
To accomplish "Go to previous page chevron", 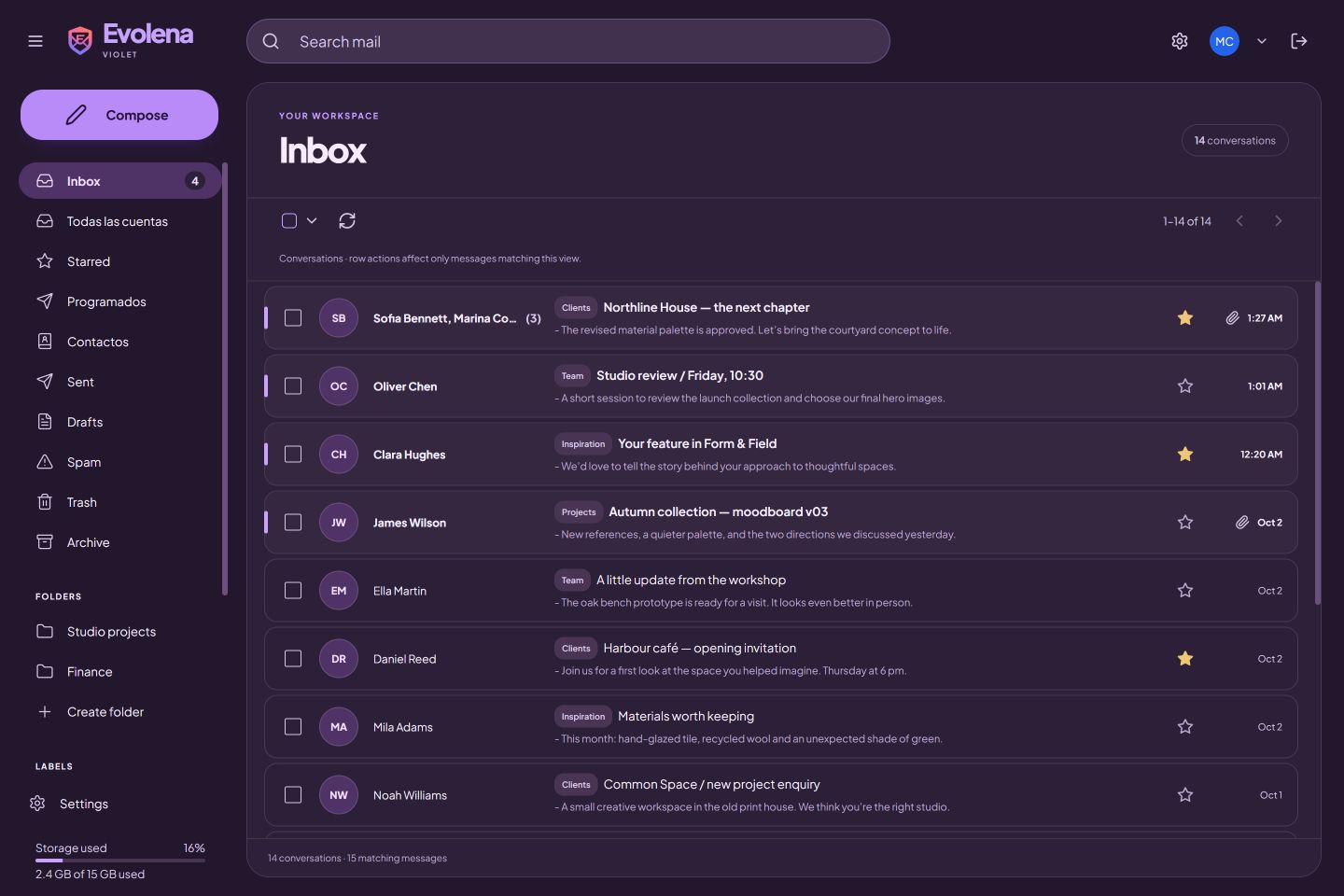I will tap(1239, 221).
